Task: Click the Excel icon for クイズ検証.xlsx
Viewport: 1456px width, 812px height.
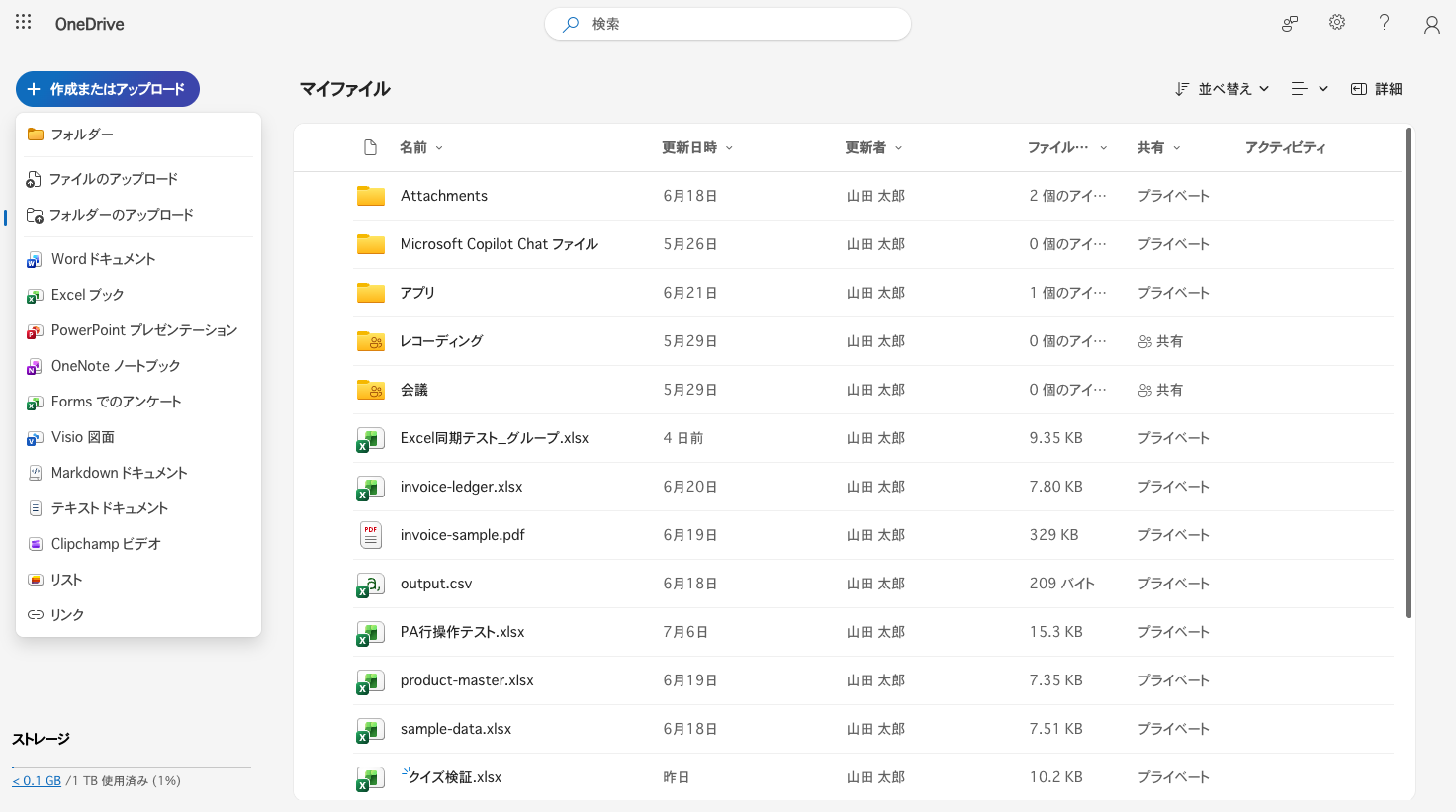Action: click(370, 778)
